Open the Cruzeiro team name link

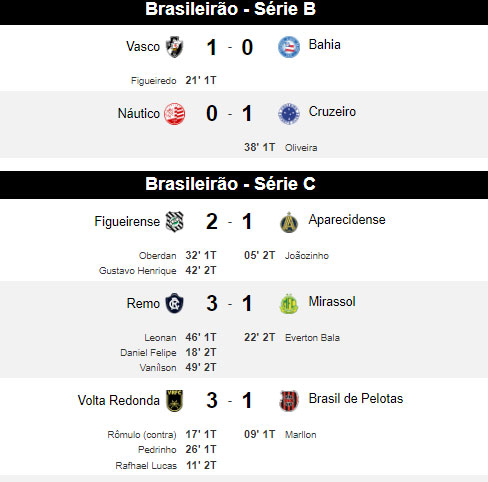332,112
